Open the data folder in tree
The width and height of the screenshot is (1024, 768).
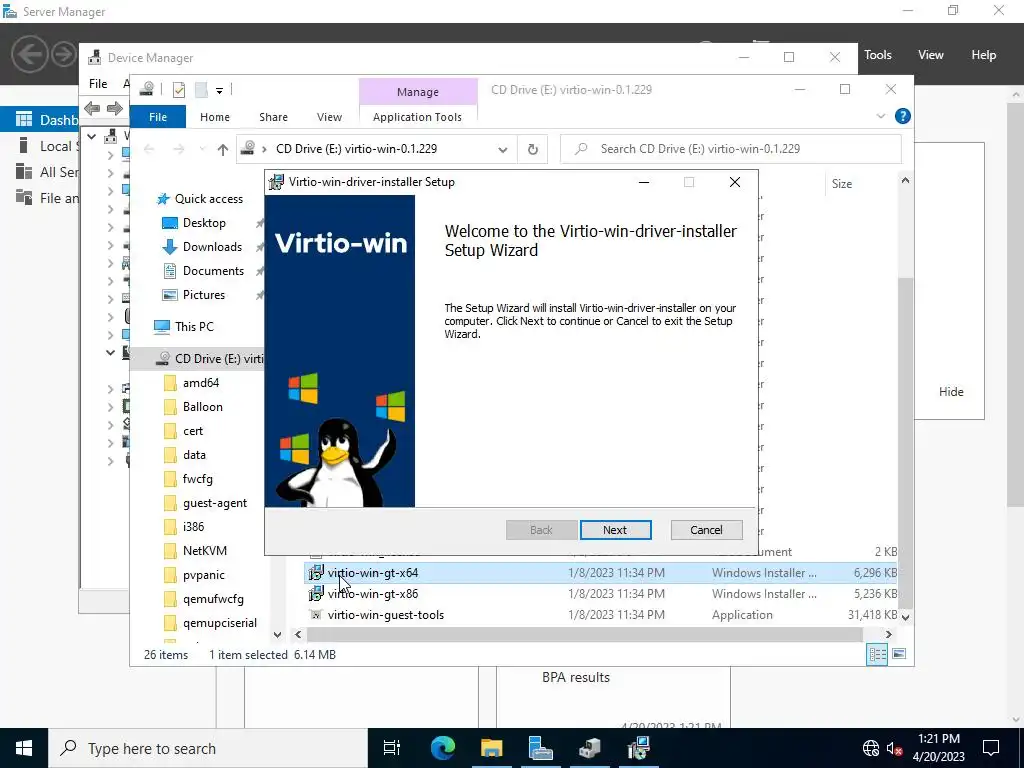(x=194, y=455)
